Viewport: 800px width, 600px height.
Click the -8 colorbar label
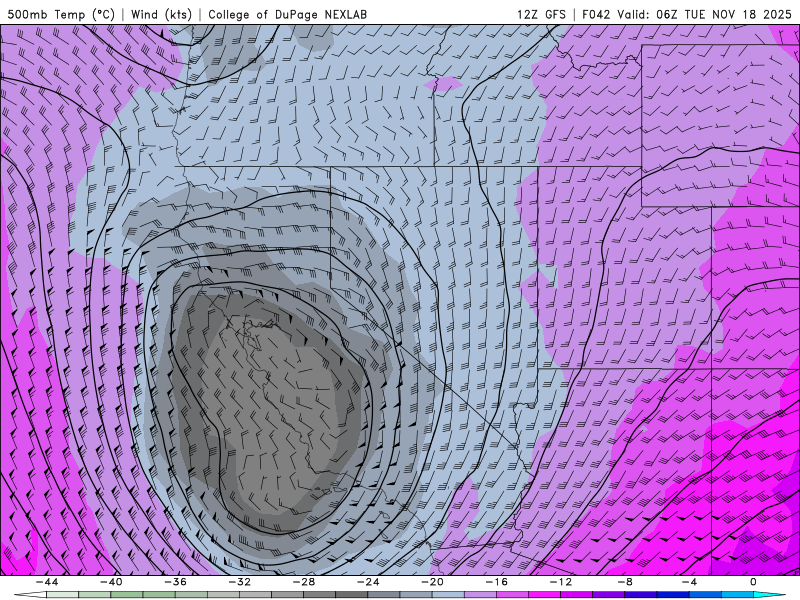click(625, 582)
